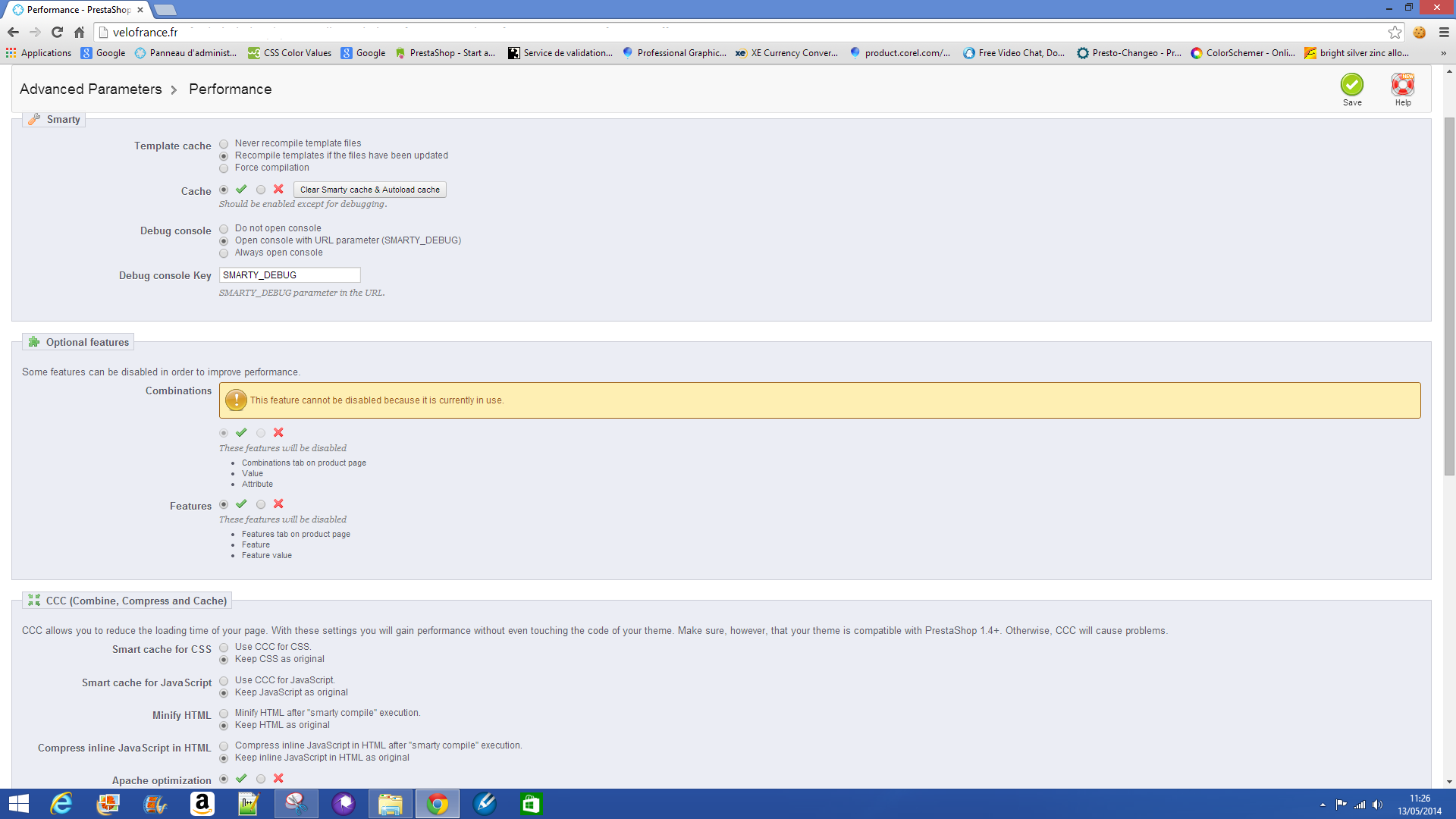Enable Use CCC for CSS option
The image size is (1456, 819).
point(224,648)
